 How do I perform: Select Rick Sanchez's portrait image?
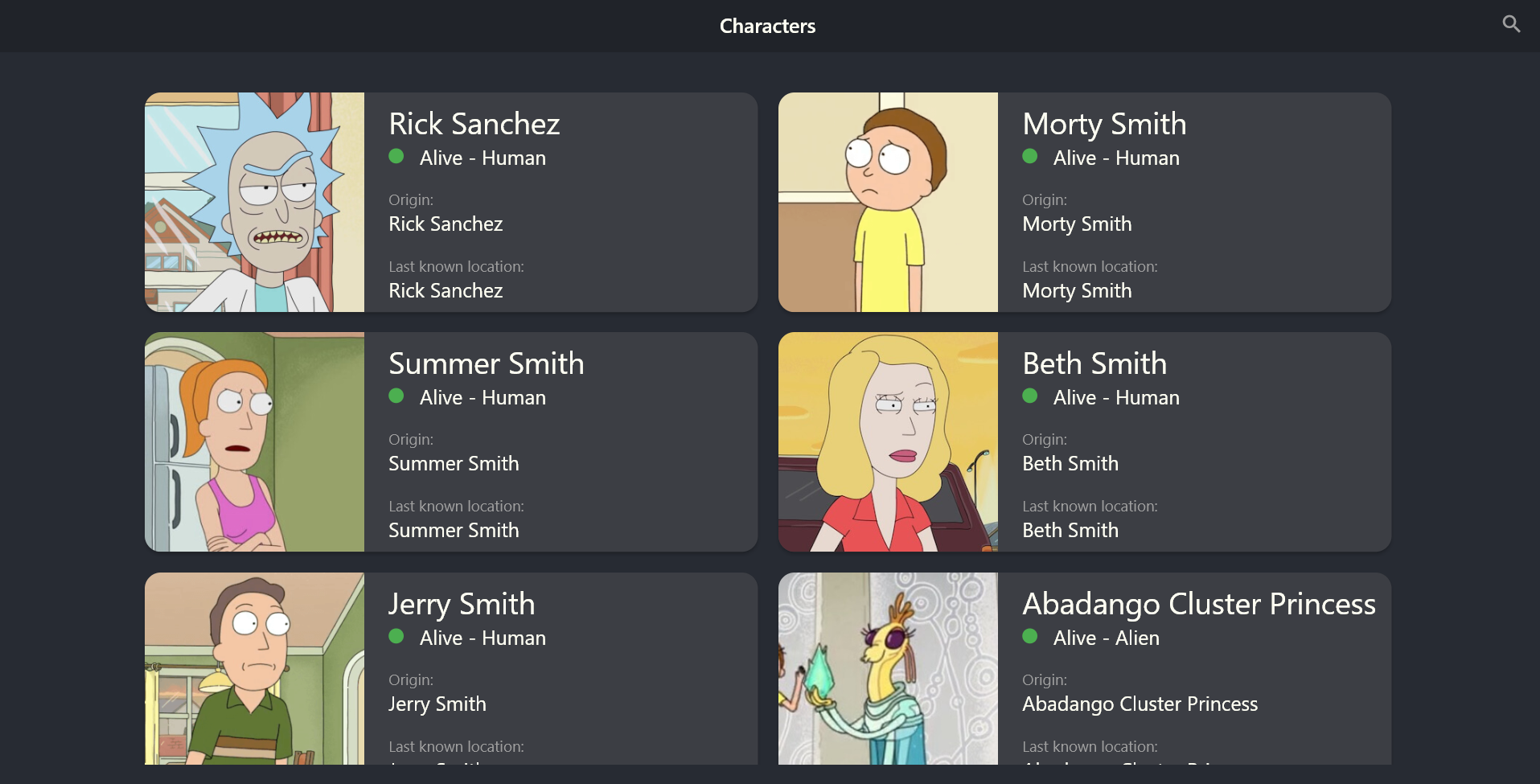click(254, 202)
